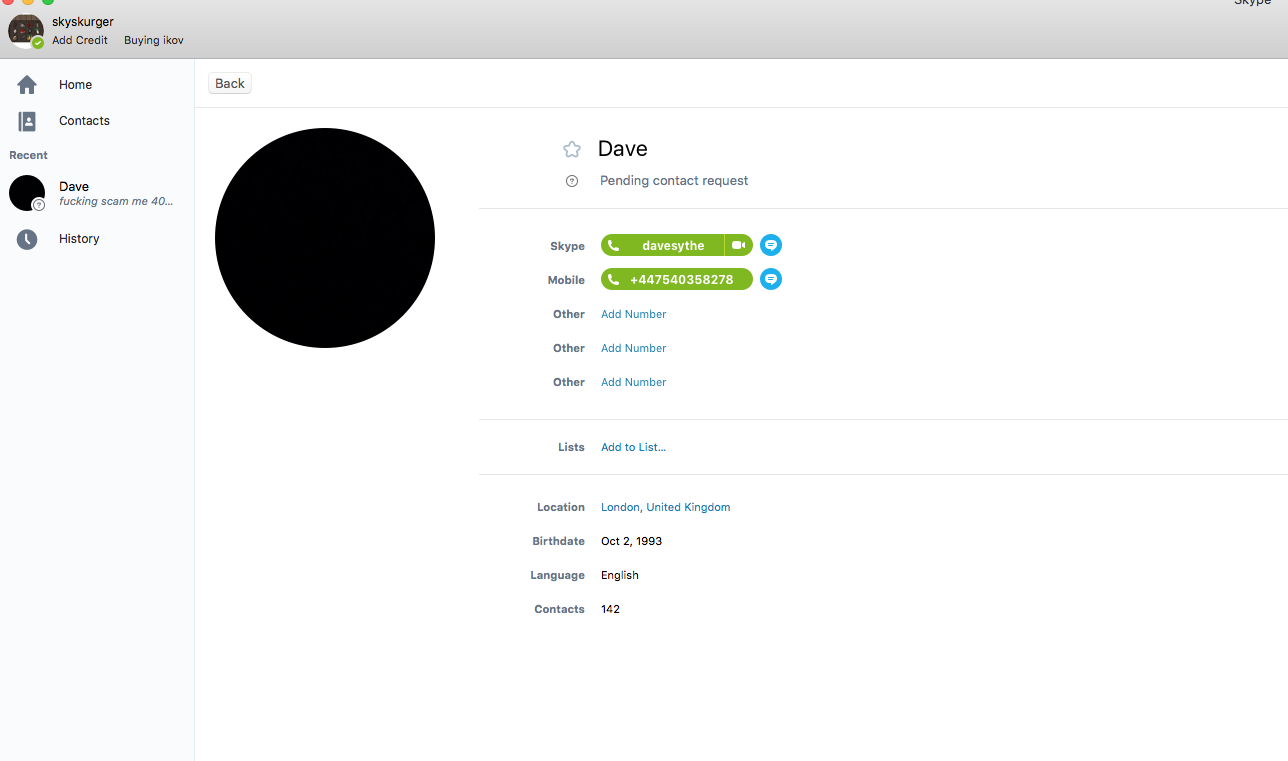Screen dimensions: 1288x761
Task: Click second Add Number link
Action: click(x=633, y=348)
